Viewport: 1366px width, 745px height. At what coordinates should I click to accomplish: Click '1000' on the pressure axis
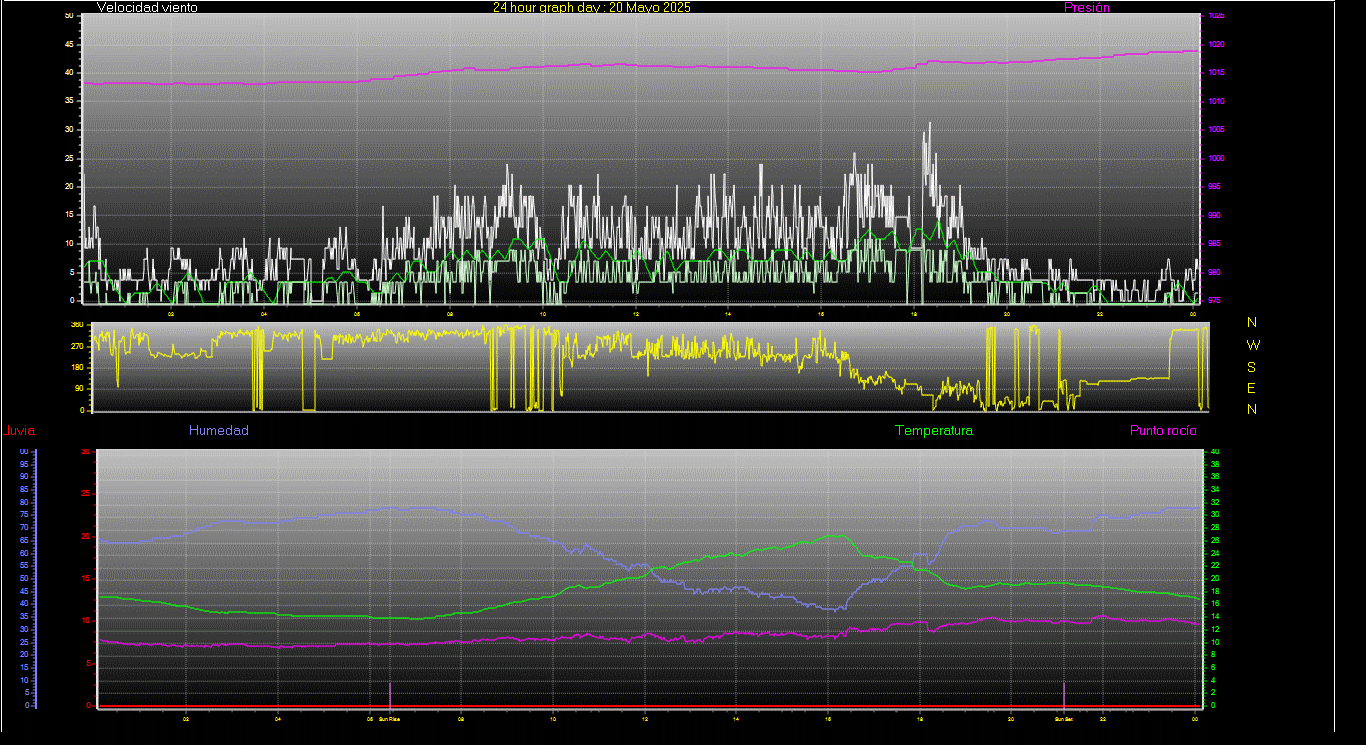pyautogui.click(x=1216, y=158)
